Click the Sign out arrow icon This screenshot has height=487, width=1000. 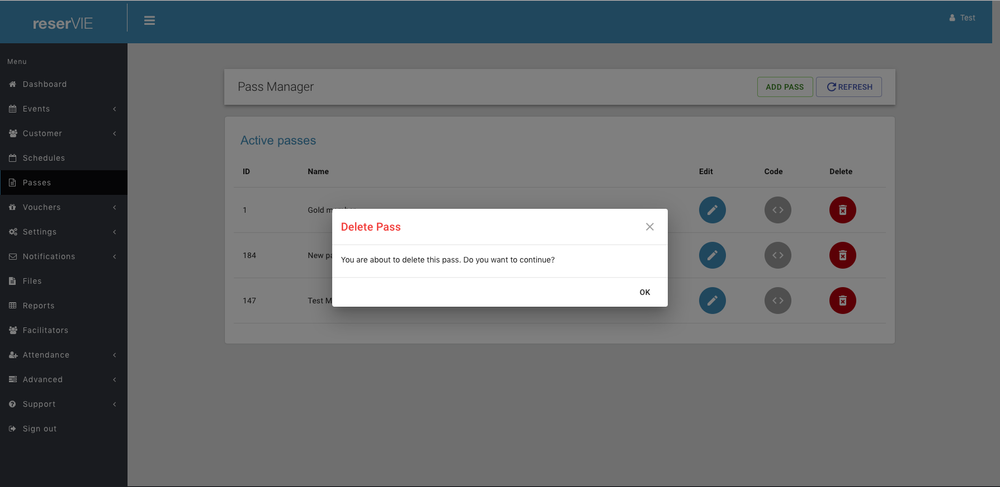click(12, 429)
